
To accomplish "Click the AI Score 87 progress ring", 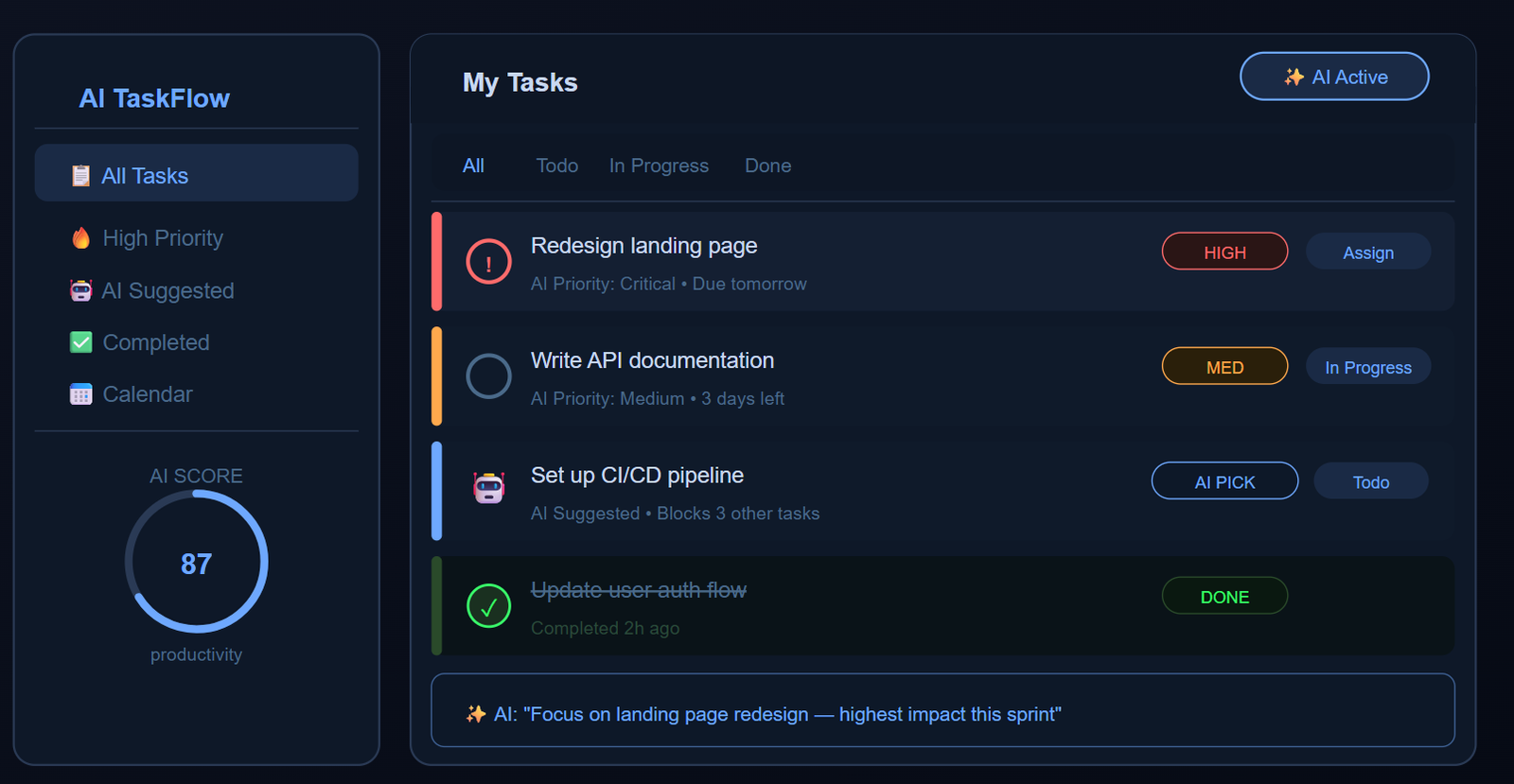I will click(x=197, y=563).
